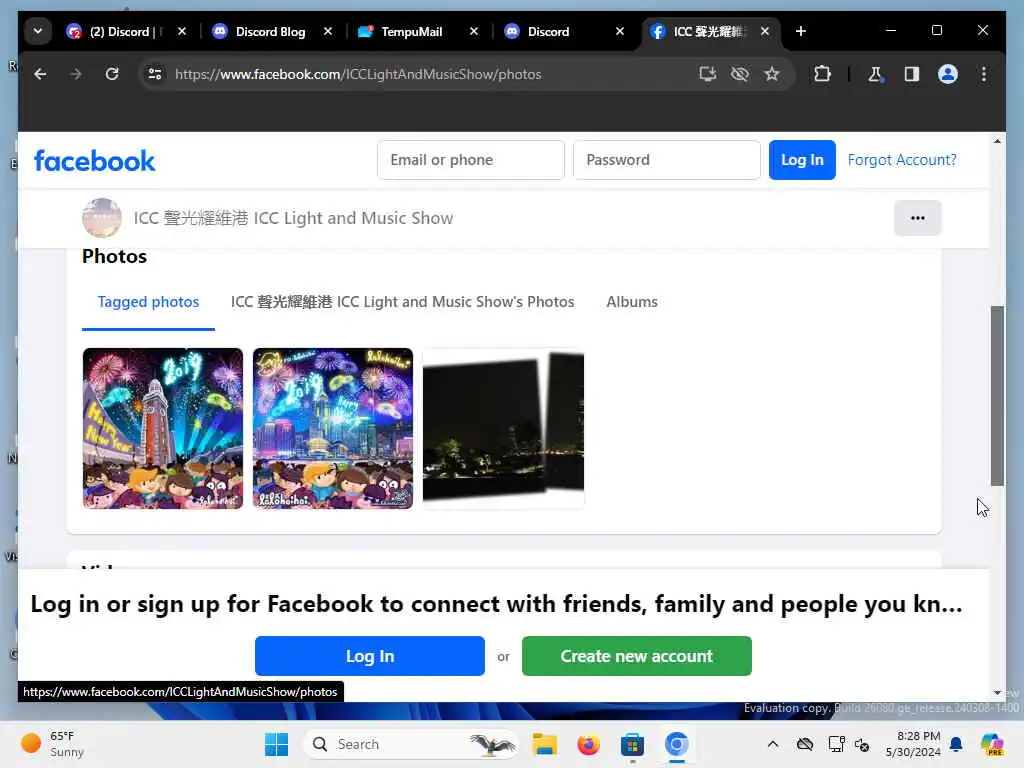Open Chromium browser taskbar icon
The width and height of the screenshot is (1024, 768).
point(677,744)
